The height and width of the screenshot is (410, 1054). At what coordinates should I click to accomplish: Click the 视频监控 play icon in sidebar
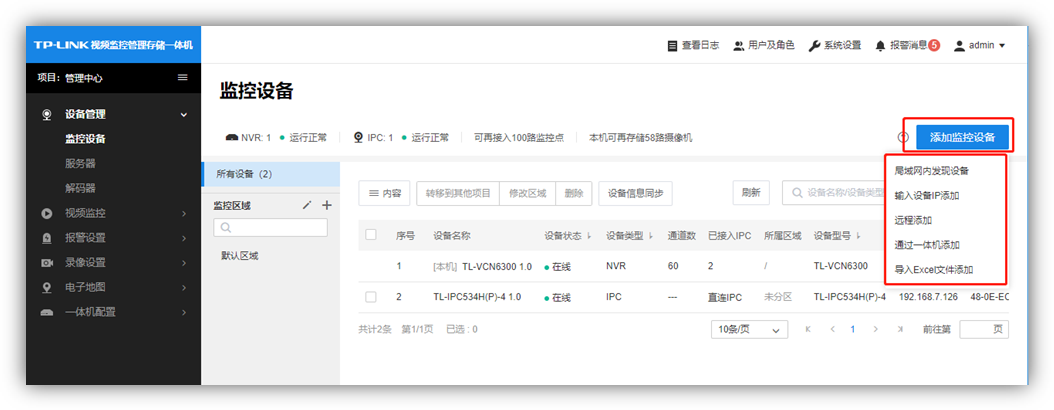pyautogui.click(x=46, y=214)
